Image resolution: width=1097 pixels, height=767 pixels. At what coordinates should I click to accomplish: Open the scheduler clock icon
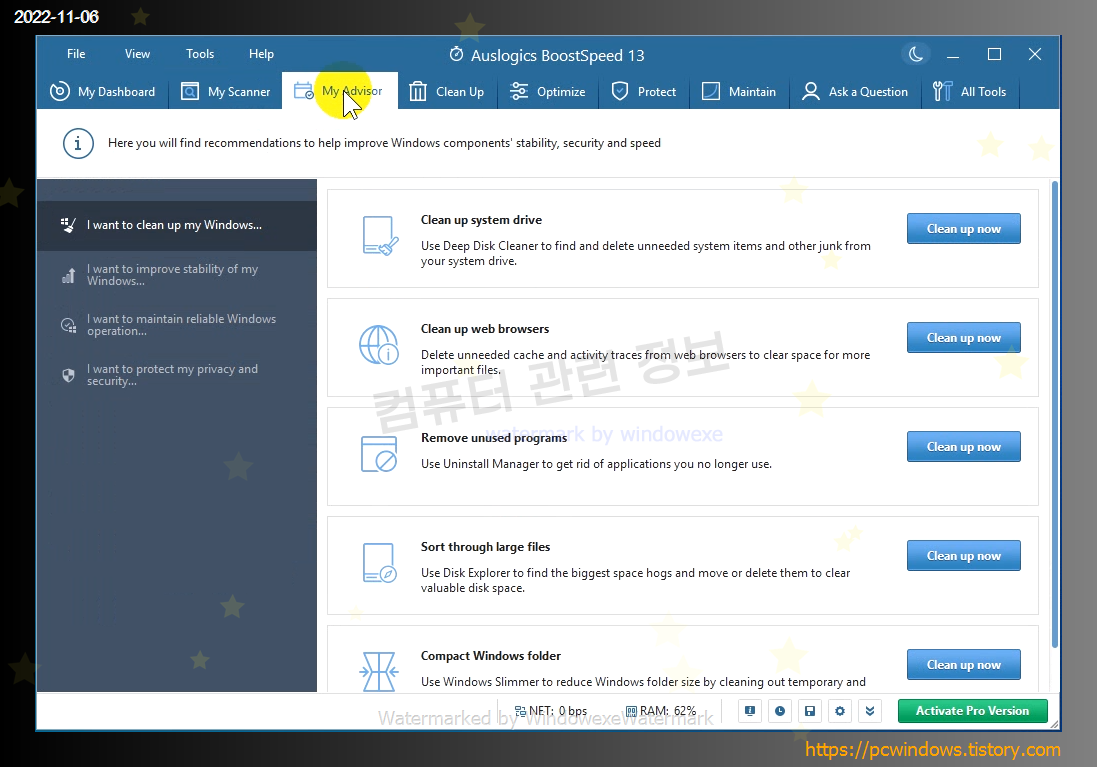point(780,711)
